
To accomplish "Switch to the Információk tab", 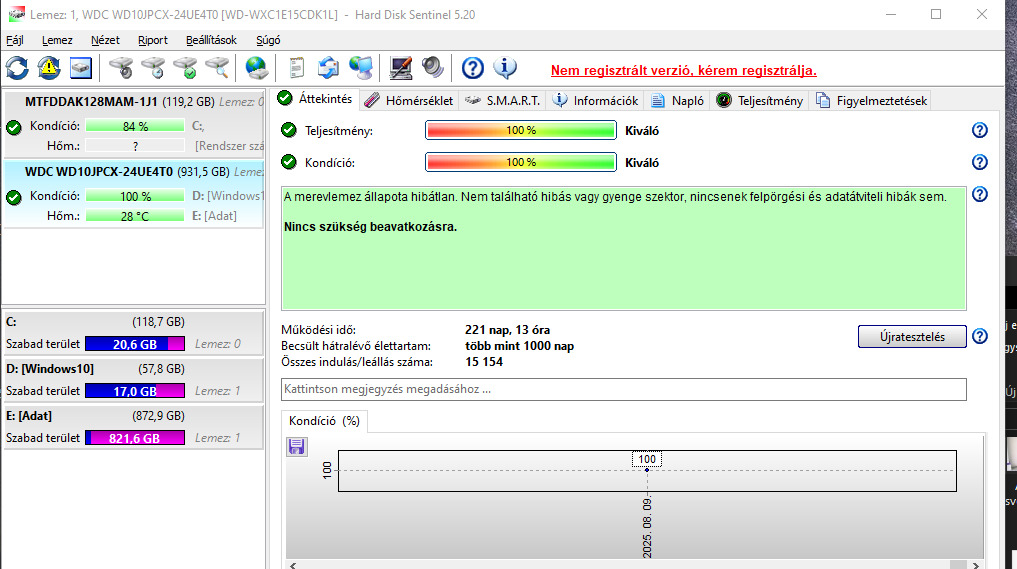I will (596, 101).
